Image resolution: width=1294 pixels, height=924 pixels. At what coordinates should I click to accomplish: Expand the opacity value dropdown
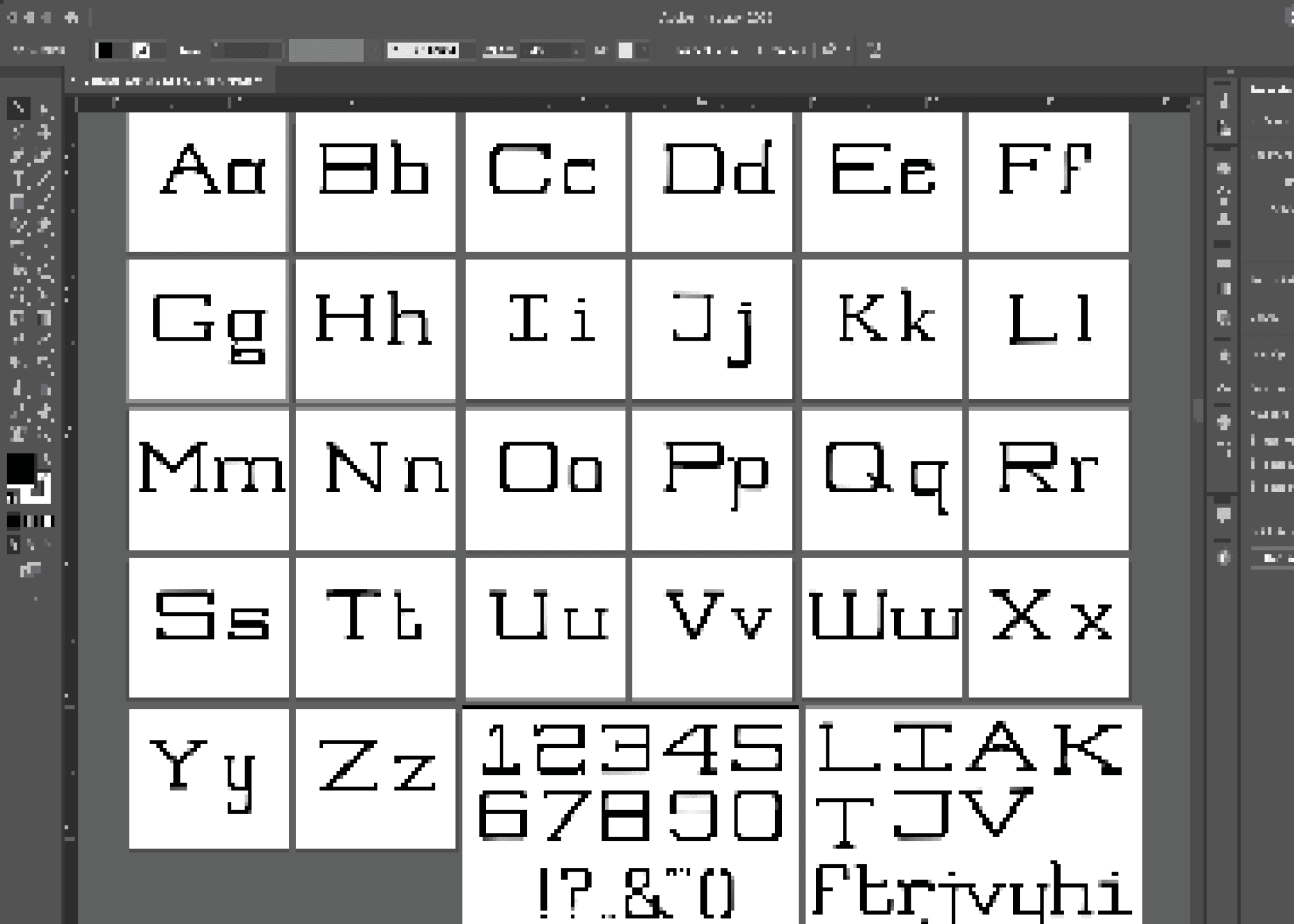[576, 51]
